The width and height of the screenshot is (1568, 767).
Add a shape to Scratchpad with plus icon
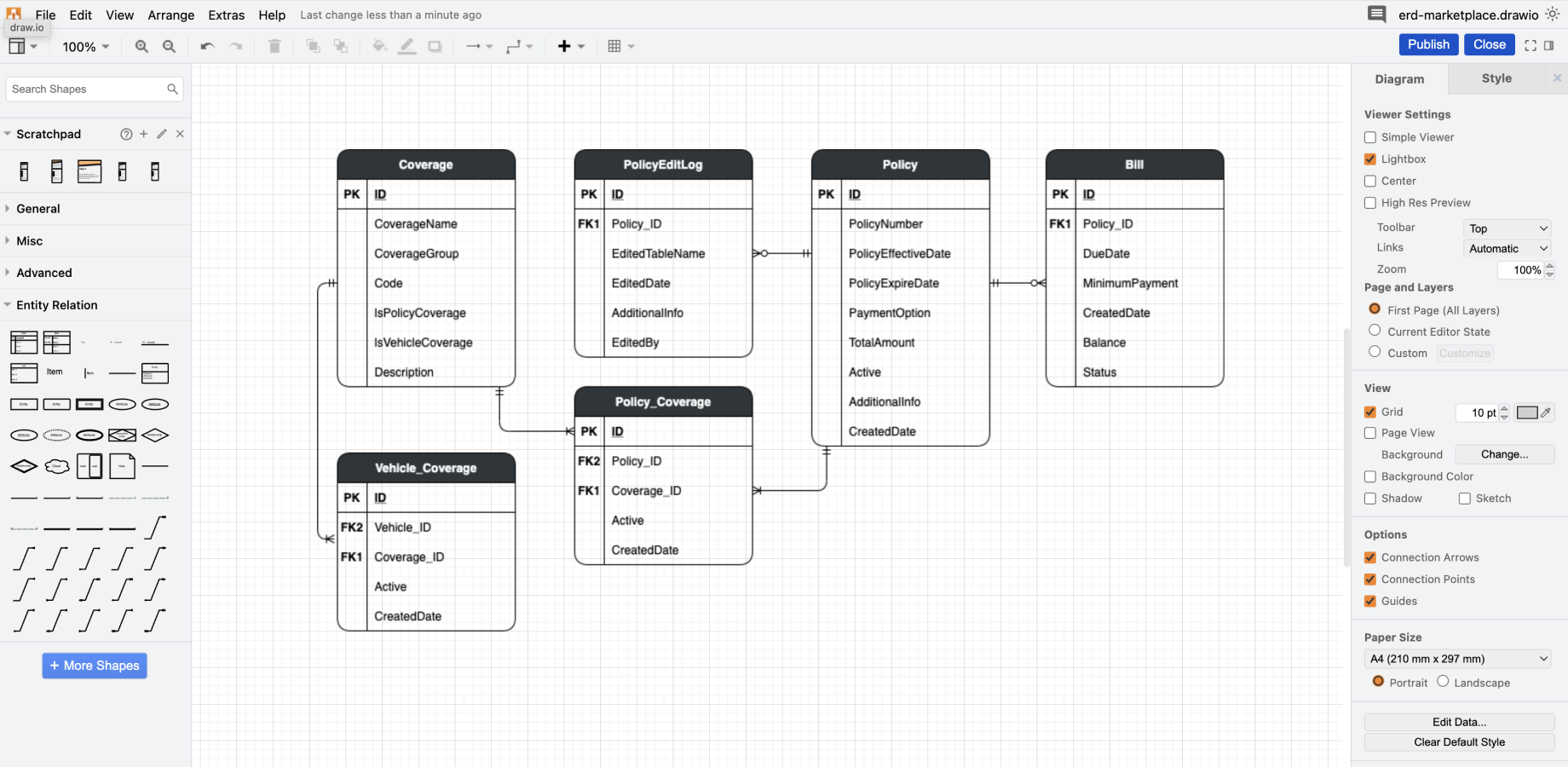pyautogui.click(x=144, y=134)
